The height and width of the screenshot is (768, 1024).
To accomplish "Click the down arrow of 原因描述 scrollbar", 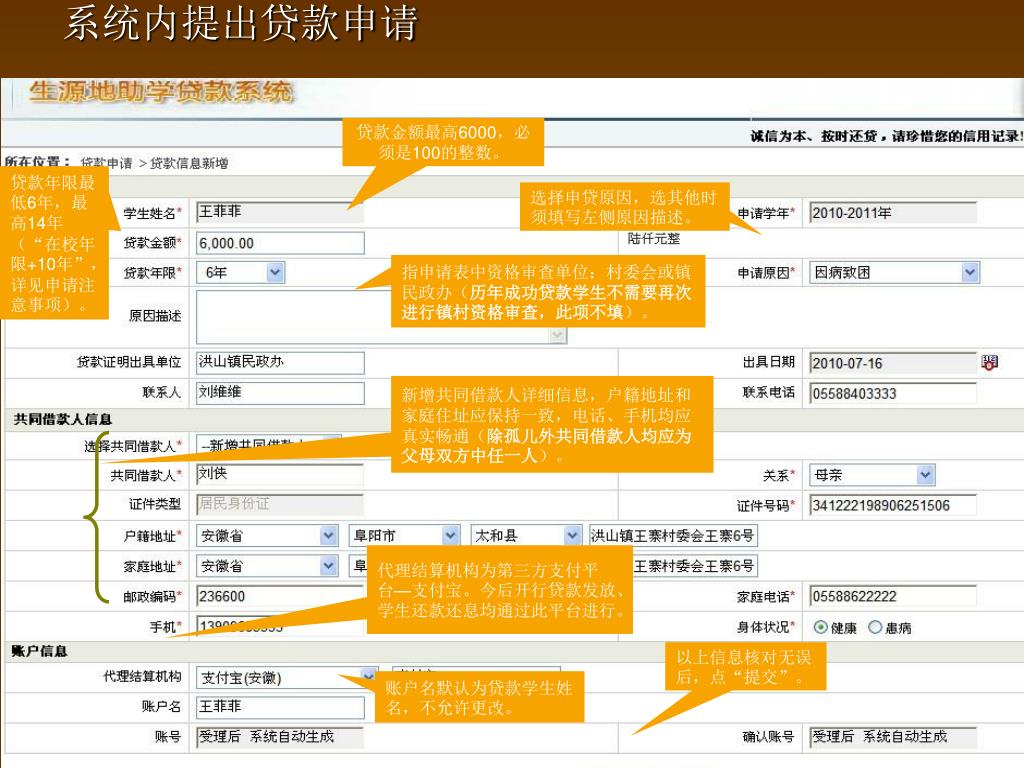I will tap(559, 336).
